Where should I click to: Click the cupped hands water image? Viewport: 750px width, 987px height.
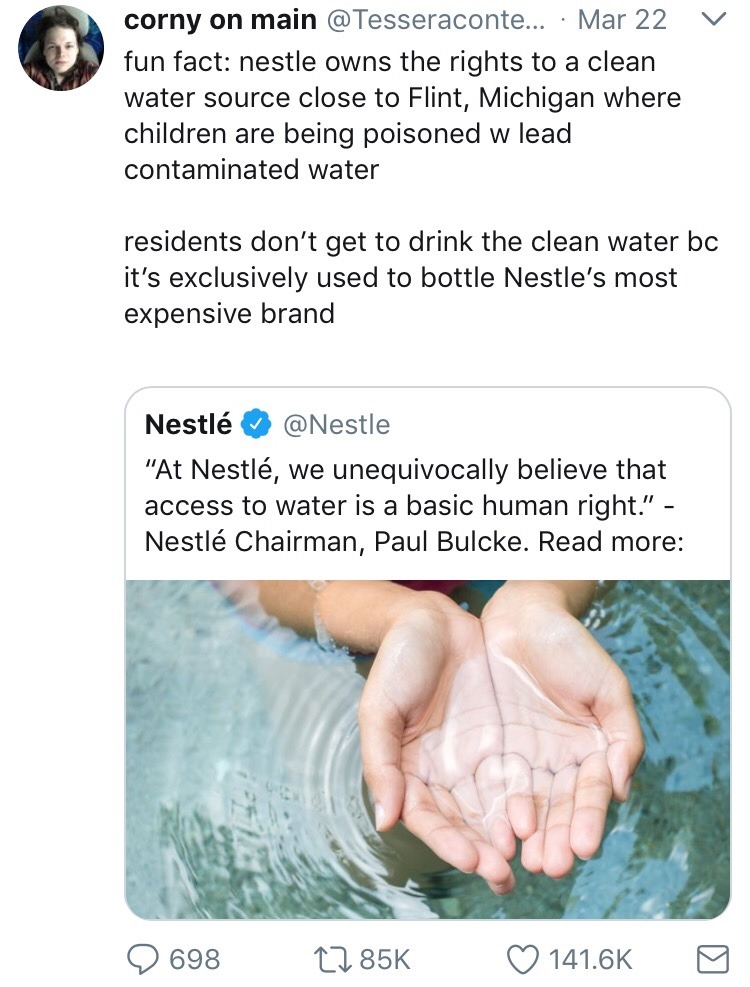coord(428,748)
